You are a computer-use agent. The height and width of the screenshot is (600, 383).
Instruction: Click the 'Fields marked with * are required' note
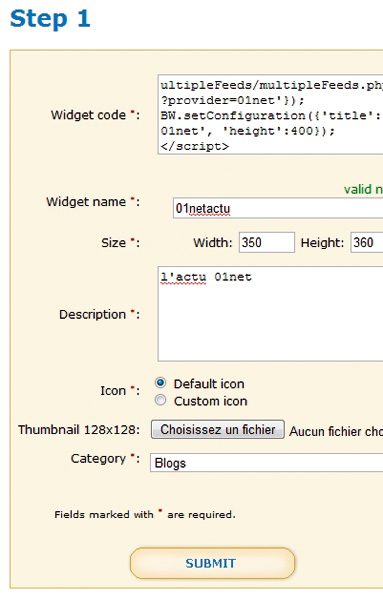click(145, 514)
